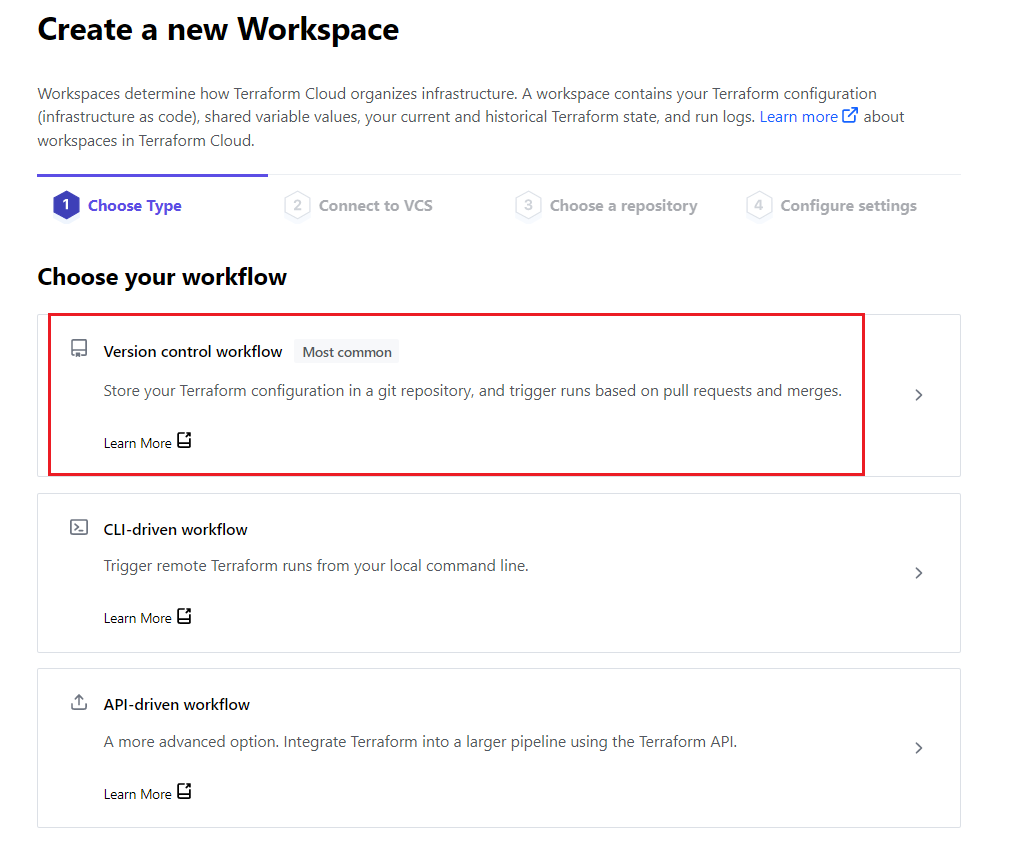Open Learn more link about workspaces
1015x857 pixels.
799,117
